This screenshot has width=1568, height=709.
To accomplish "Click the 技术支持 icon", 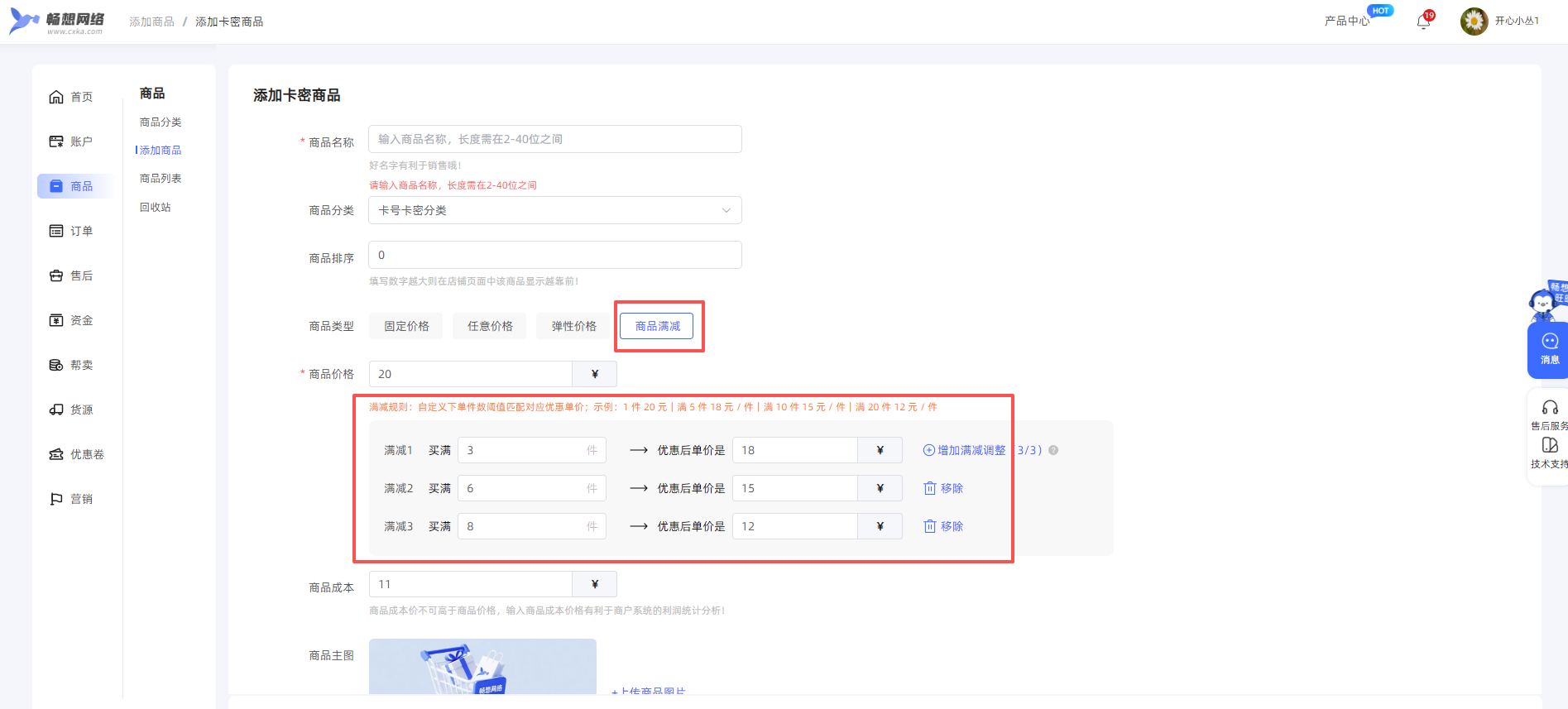I will pyautogui.click(x=1549, y=446).
